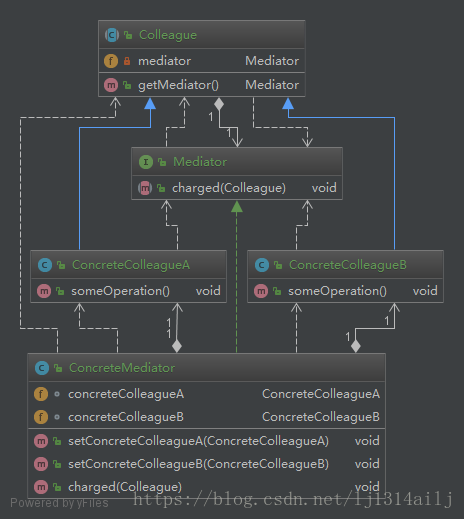Select the ConcreteColleagueA class title
The width and height of the screenshot is (464, 519).
click(x=131, y=265)
